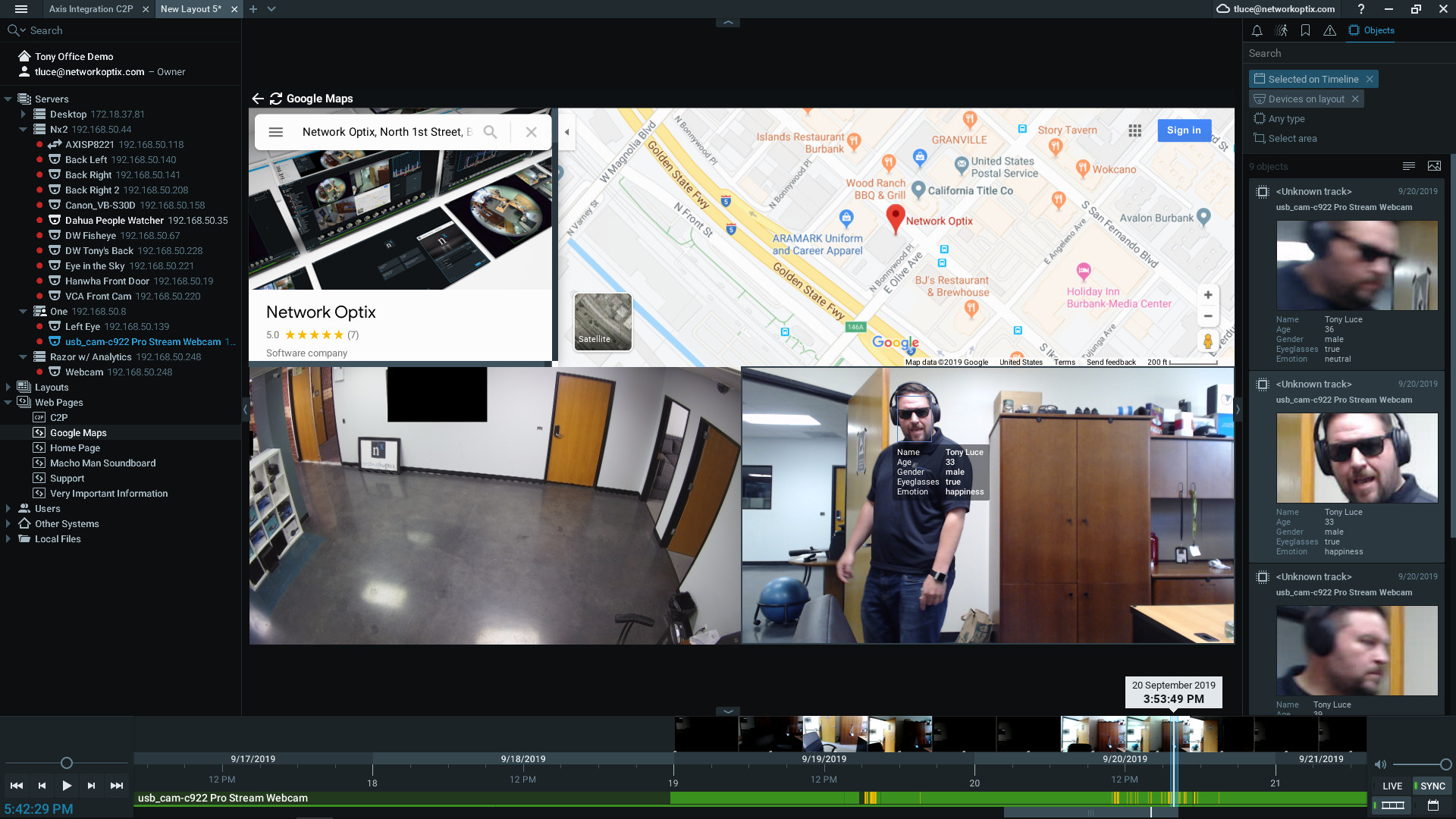This screenshot has width=1456, height=819.
Task: Expand the Layouts tree node
Action: [8, 388]
